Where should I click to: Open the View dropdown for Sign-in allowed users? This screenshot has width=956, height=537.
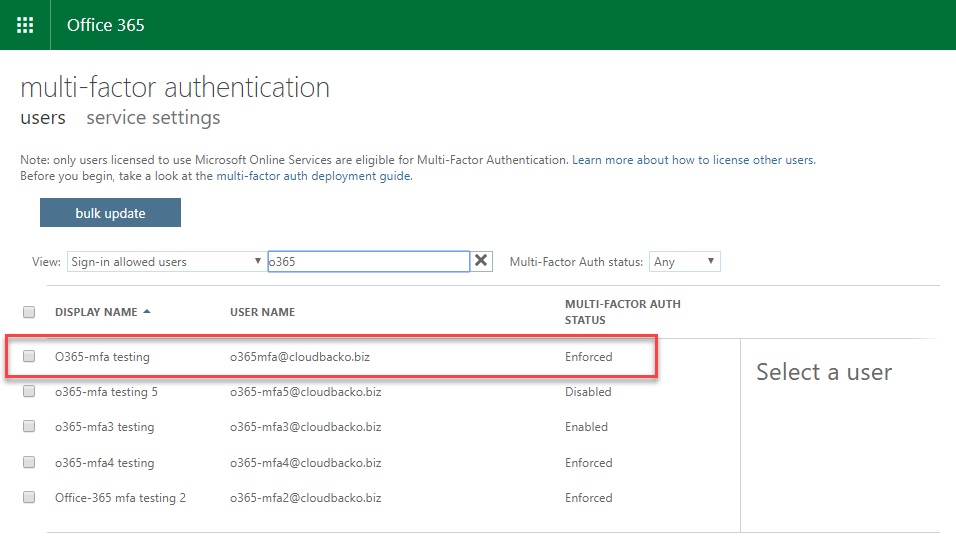(x=165, y=261)
